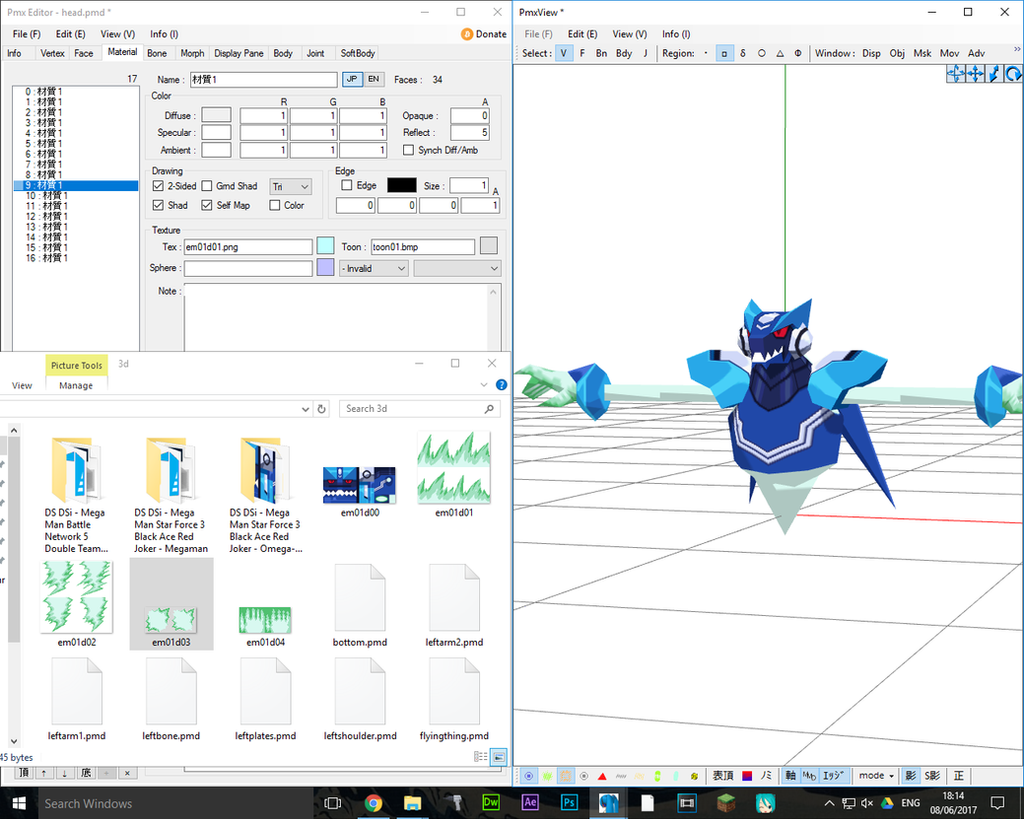Open the Display Pane tab
Screen dimensions: 1024x819
[239, 54]
